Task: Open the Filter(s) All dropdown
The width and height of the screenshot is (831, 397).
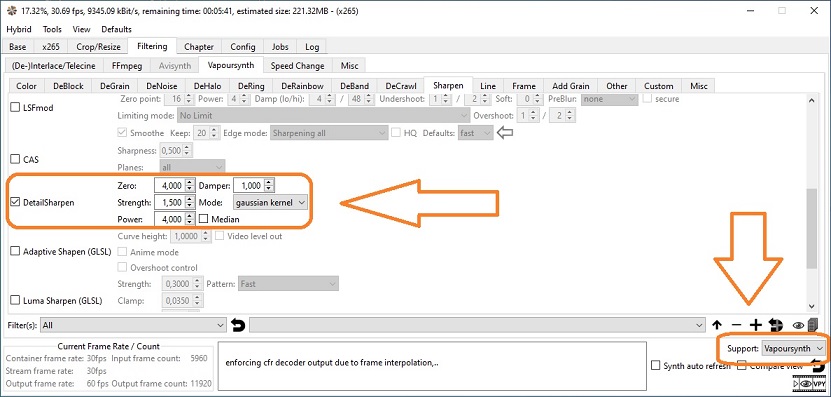Action: 134,325
